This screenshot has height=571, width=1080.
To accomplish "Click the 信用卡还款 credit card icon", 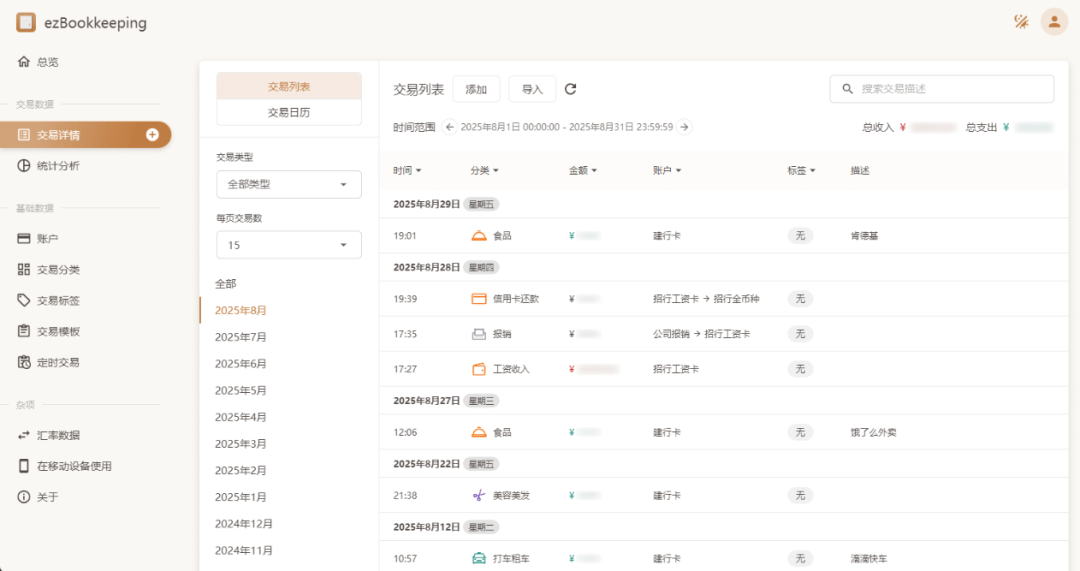I will point(479,299).
